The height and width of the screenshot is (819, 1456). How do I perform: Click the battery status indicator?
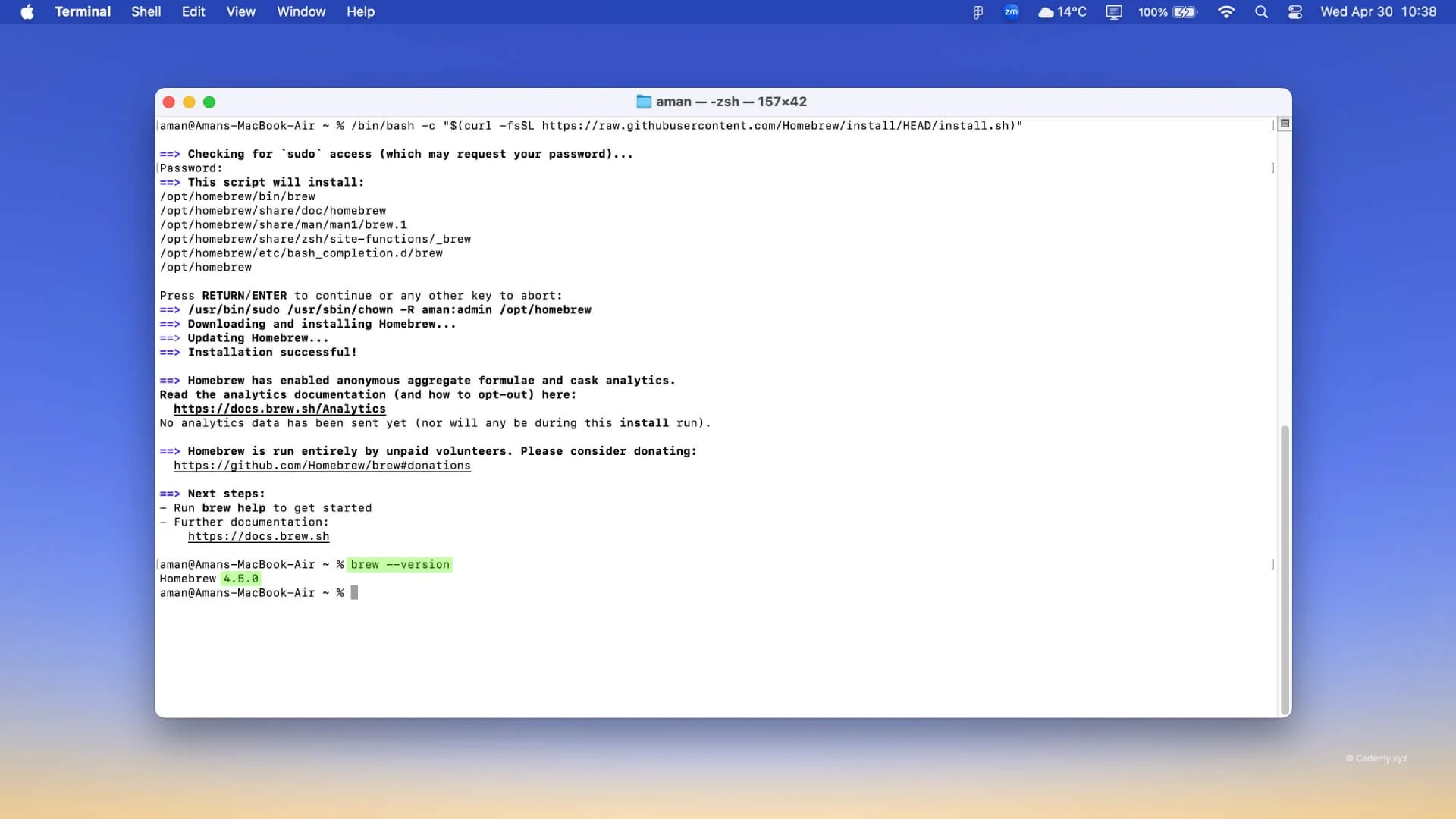(x=1184, y=12)
